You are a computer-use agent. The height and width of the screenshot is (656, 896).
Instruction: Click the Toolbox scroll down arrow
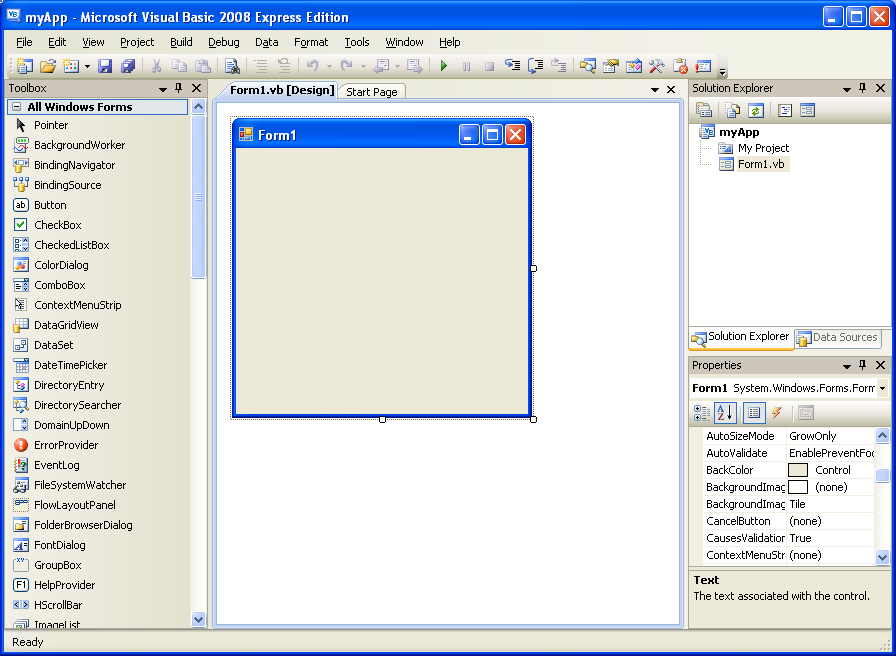(198, 619)
